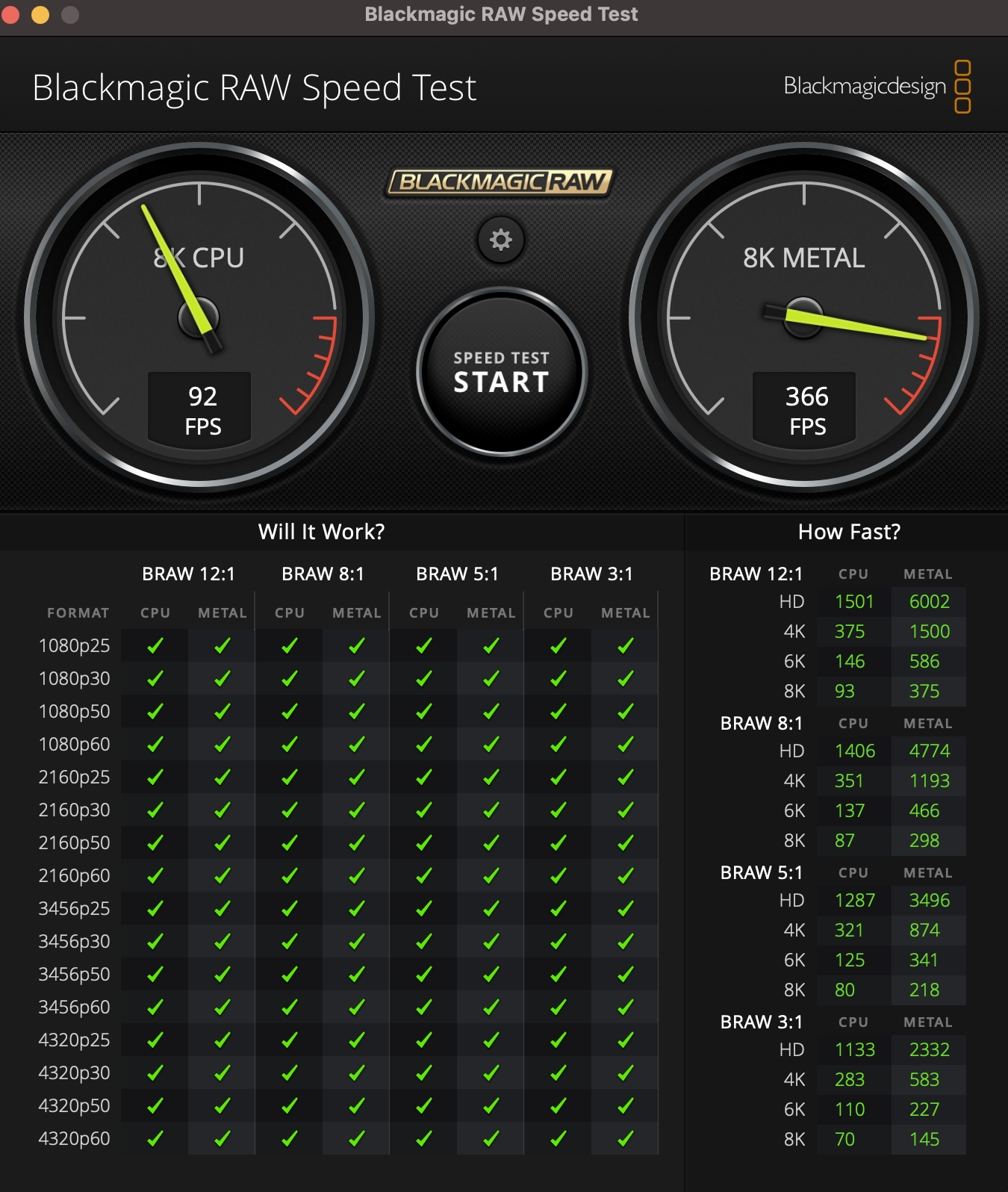
Task: Click the 4320p60 format label
Action: 74,1139
